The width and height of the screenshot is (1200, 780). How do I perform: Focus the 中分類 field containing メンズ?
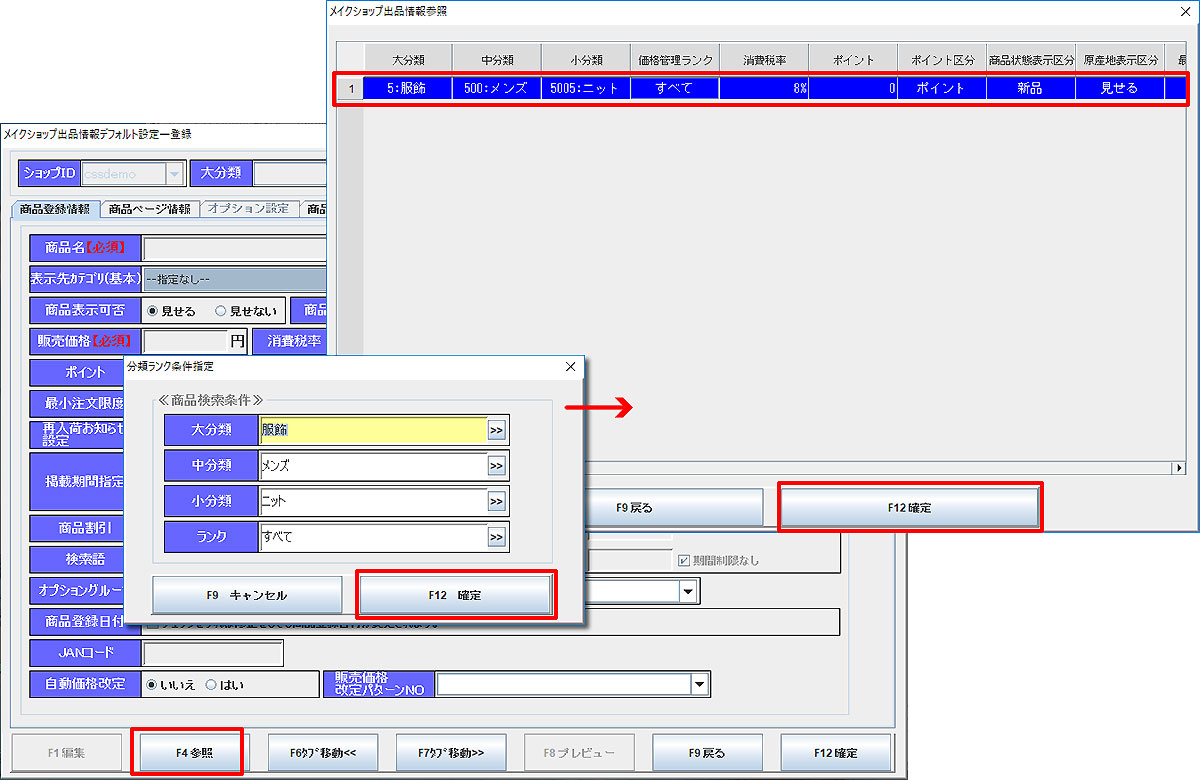[373, 466]
